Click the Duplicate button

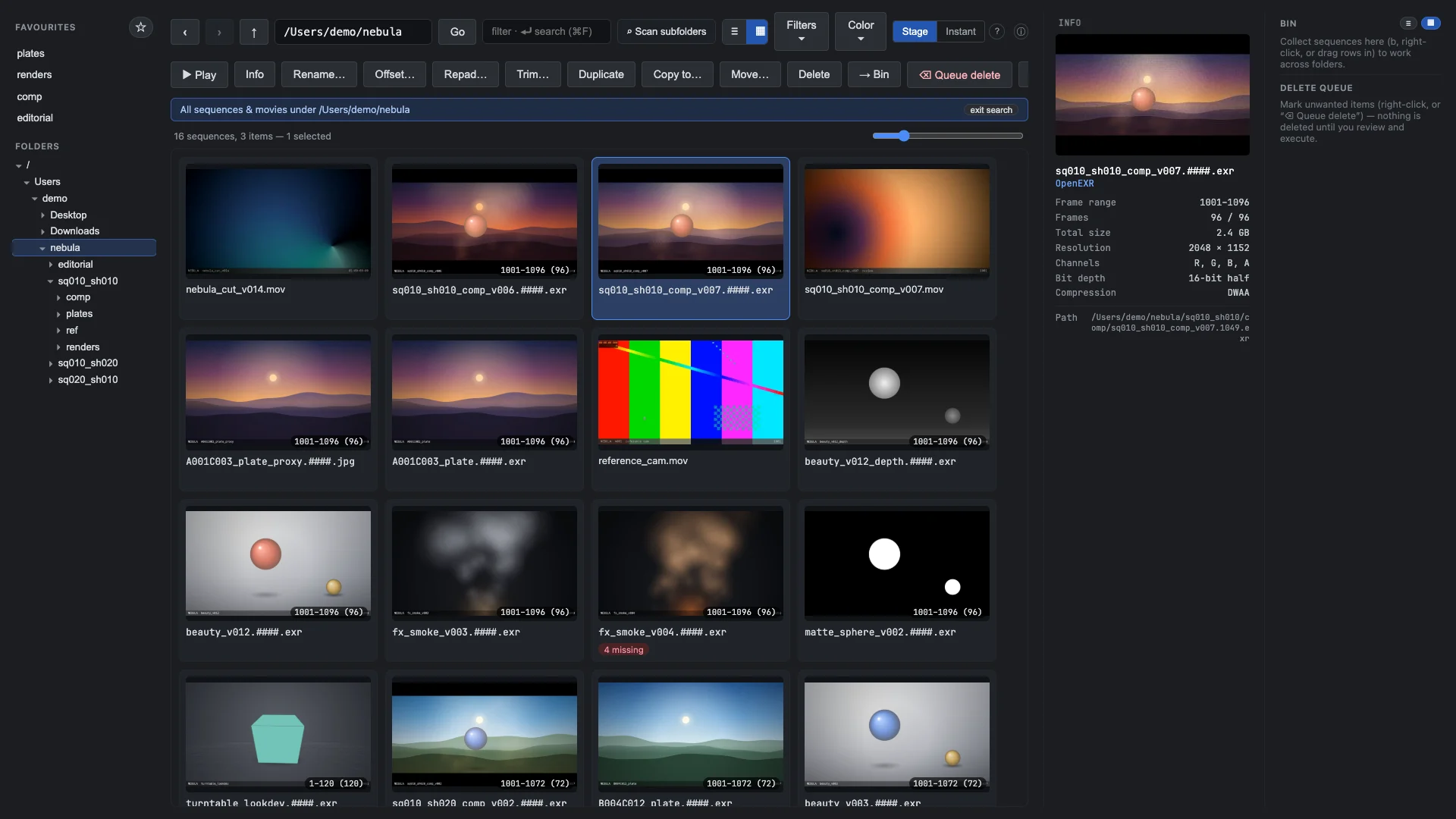[601, 74]
